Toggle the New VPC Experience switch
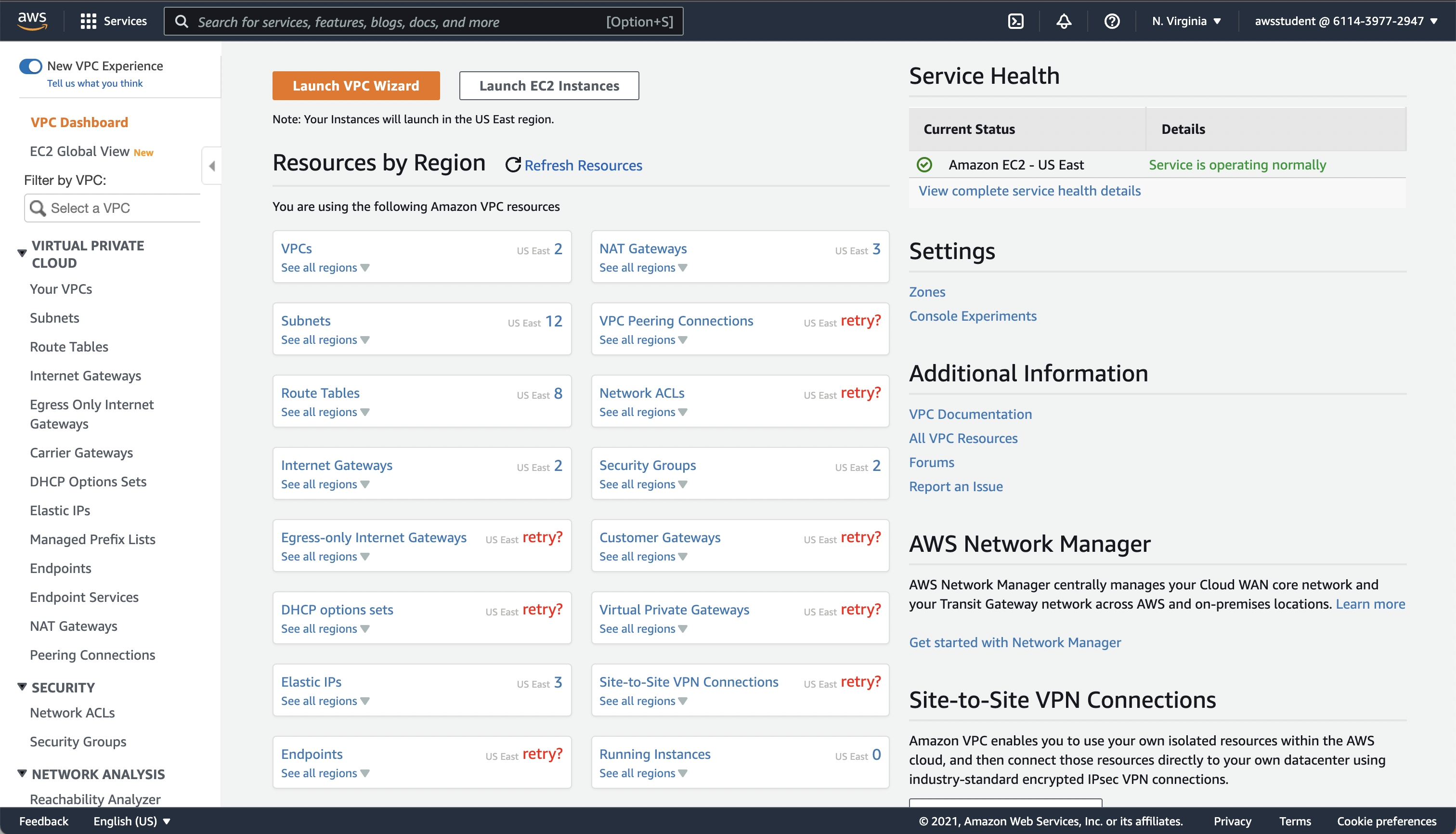The image size is (1456, 834). coord(31,66)
